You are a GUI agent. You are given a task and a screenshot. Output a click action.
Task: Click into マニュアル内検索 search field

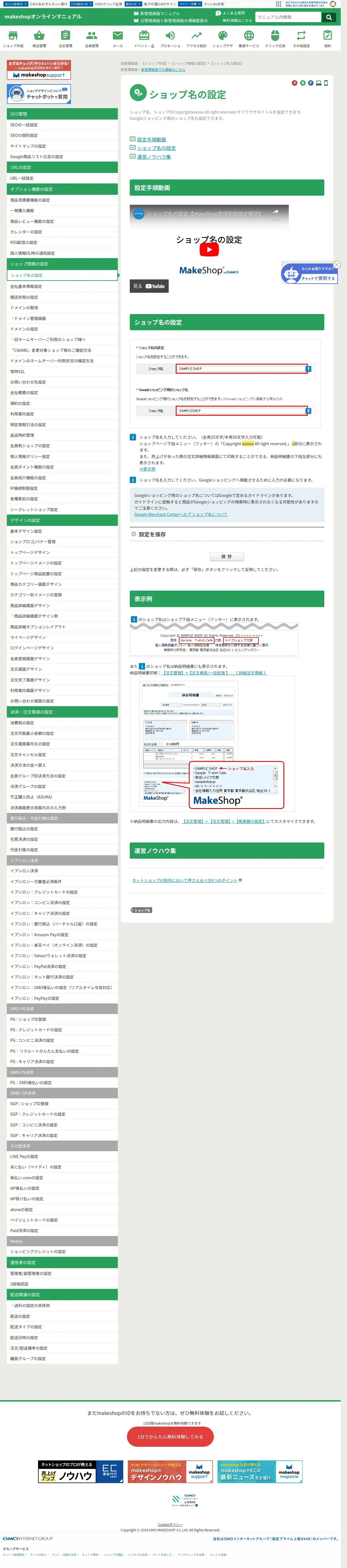coord(289,17)
